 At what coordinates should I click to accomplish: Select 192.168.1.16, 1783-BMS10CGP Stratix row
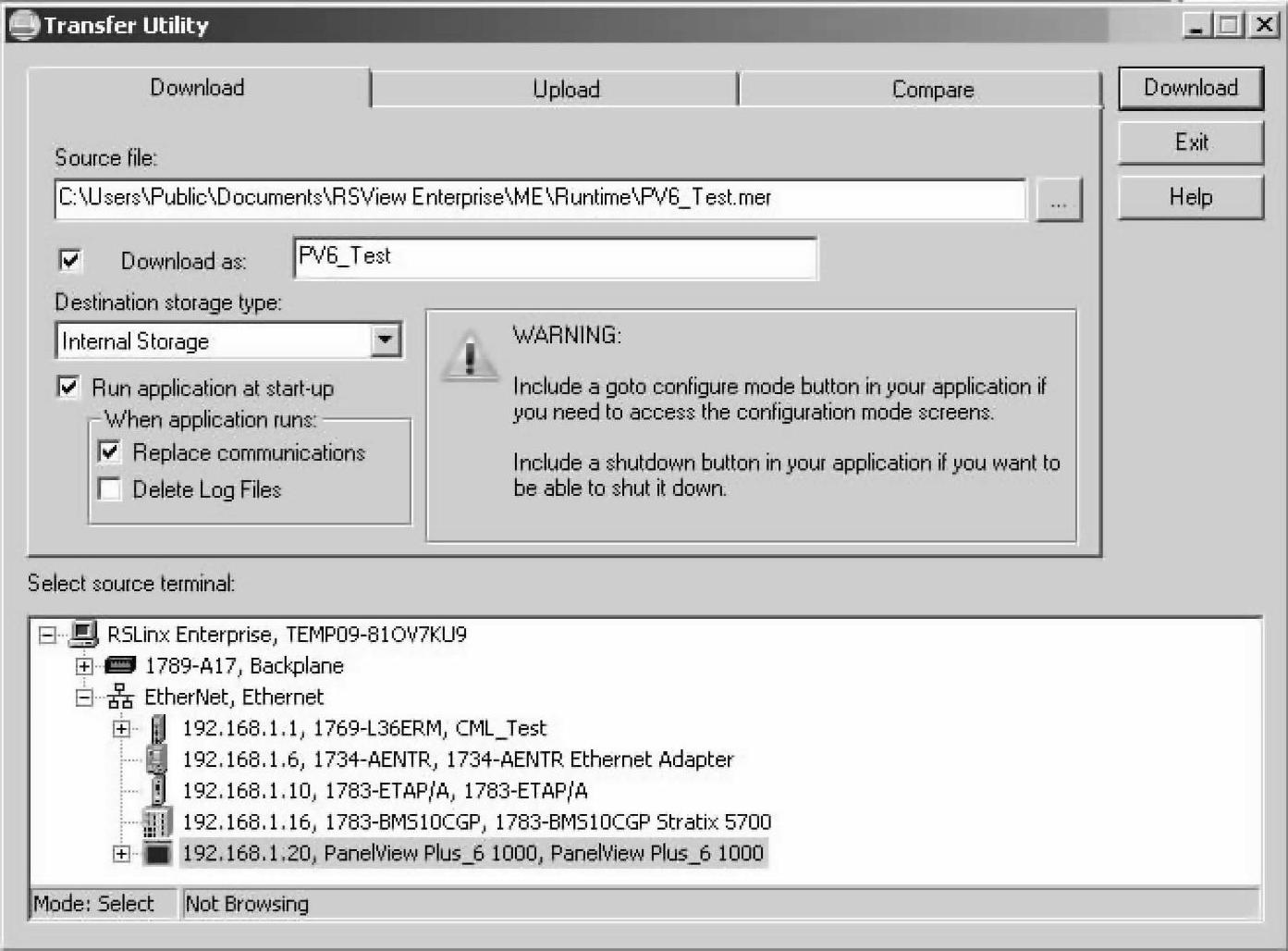(476, 821)
